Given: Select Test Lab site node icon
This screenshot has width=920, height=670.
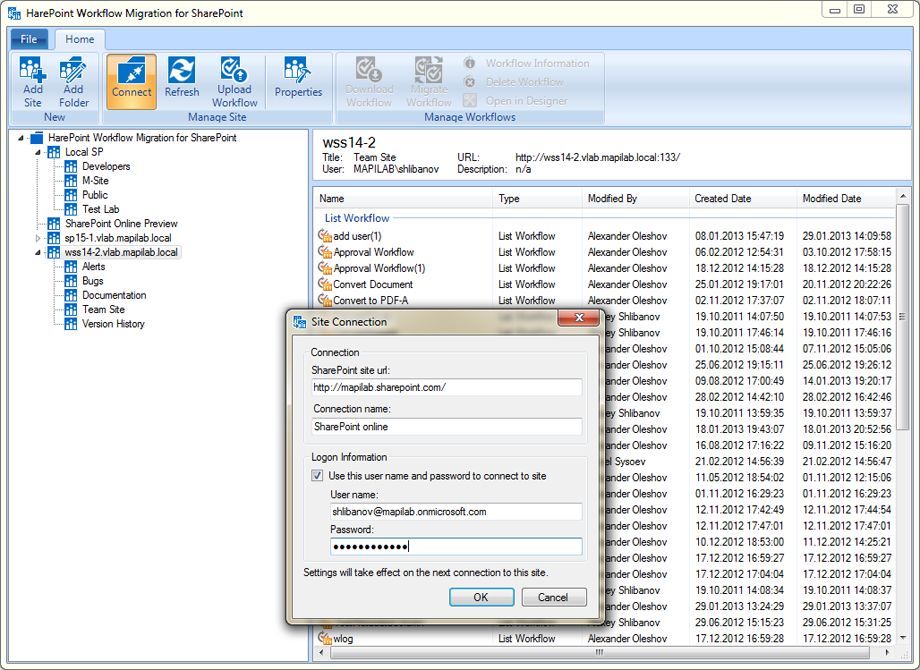Looking at the screenshot, I should (71, 209).
